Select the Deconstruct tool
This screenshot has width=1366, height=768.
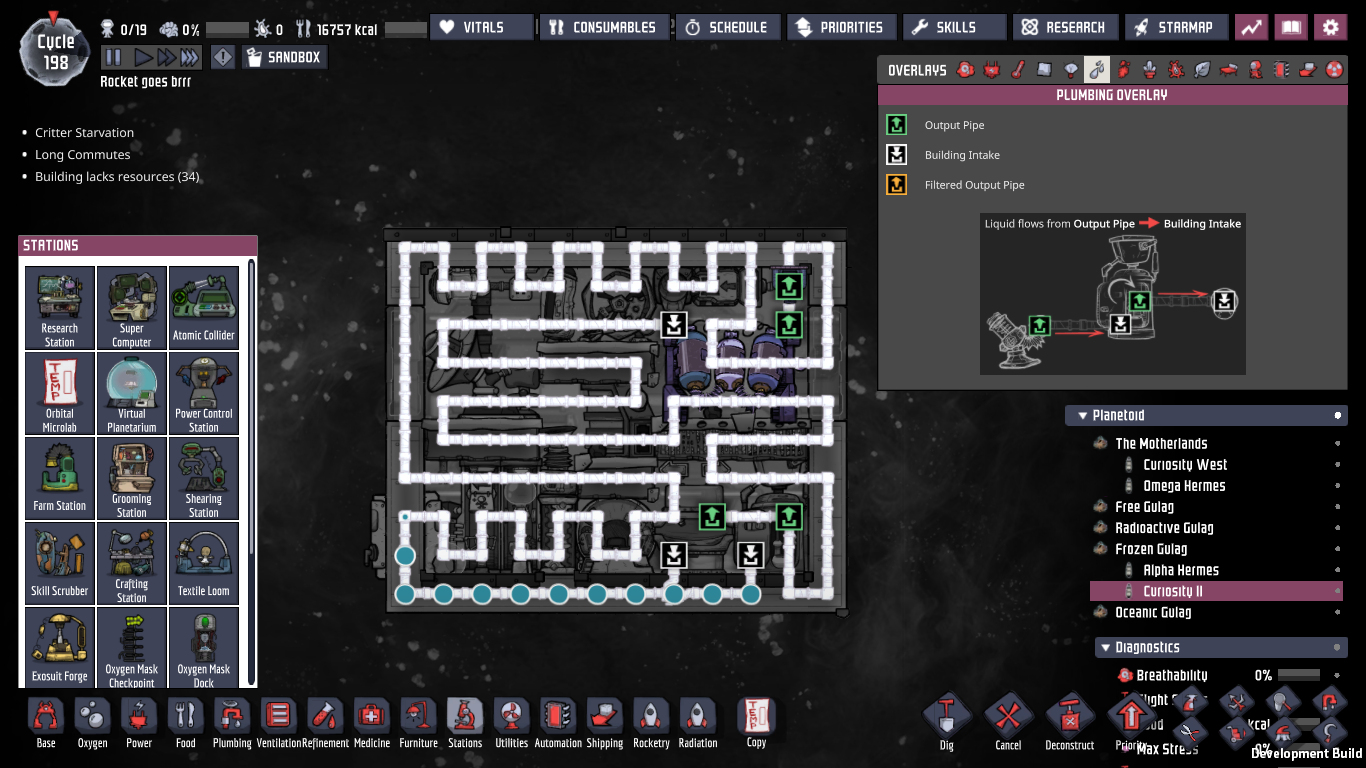coord(1070,718)
